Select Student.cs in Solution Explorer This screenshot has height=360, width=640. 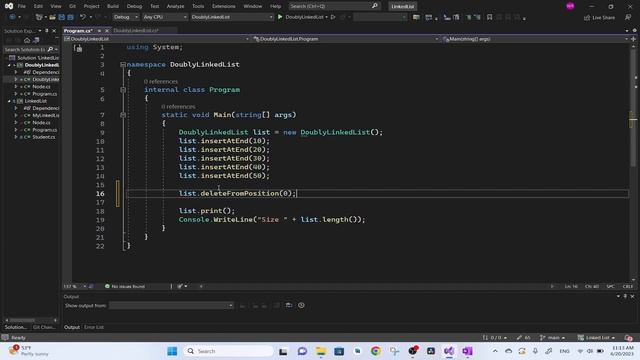tap(44, 137)
